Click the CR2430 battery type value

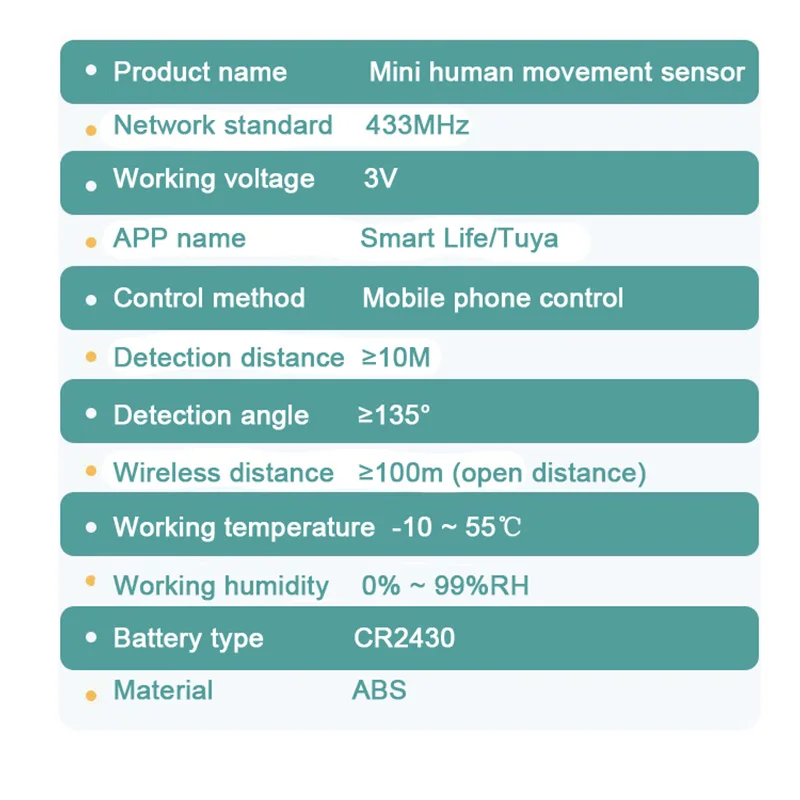pos(404,638)
